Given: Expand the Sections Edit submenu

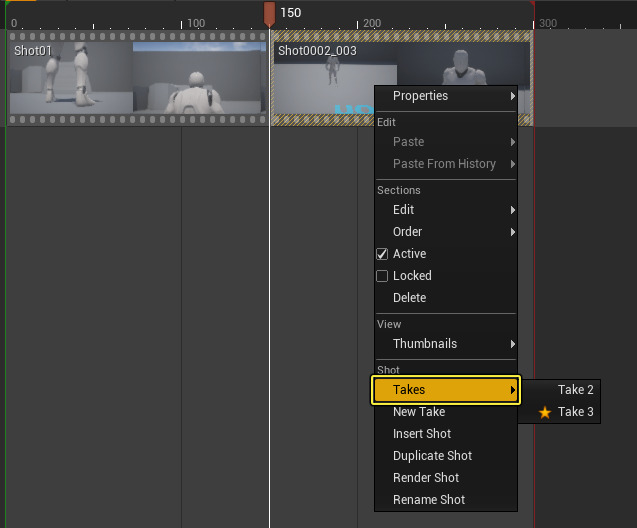Looking at the screenshot, I should [x=446, y=210].
